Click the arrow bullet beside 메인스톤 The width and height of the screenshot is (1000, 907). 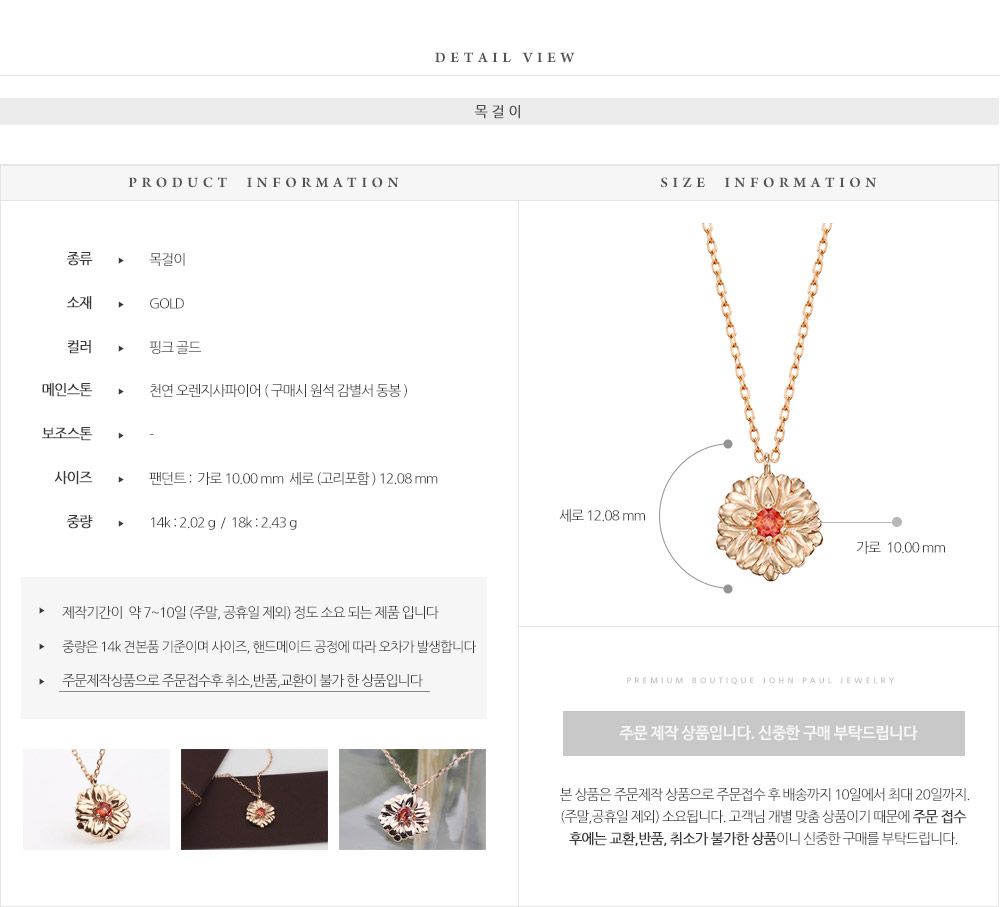(121, 392)
